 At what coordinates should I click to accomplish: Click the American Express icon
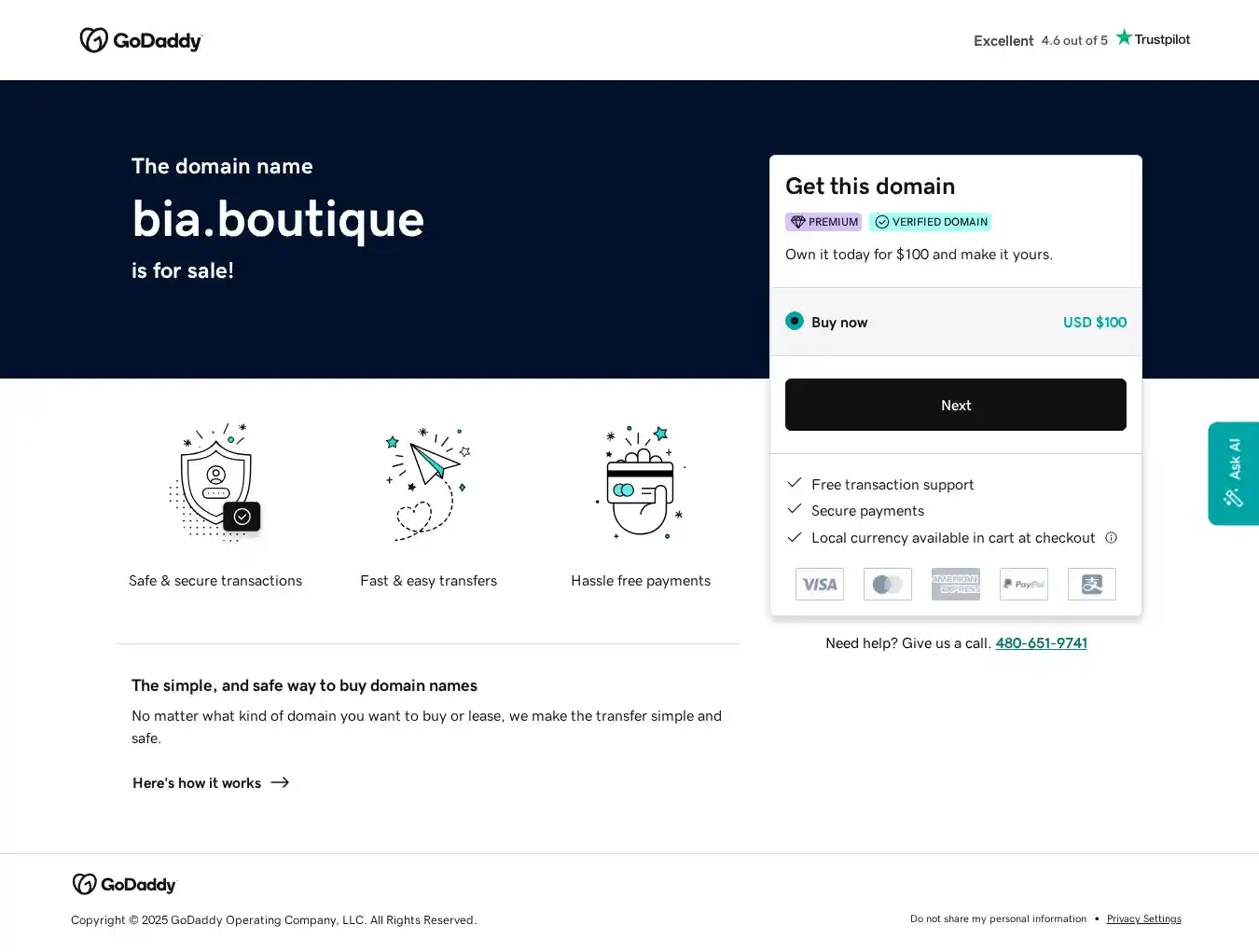955,584
